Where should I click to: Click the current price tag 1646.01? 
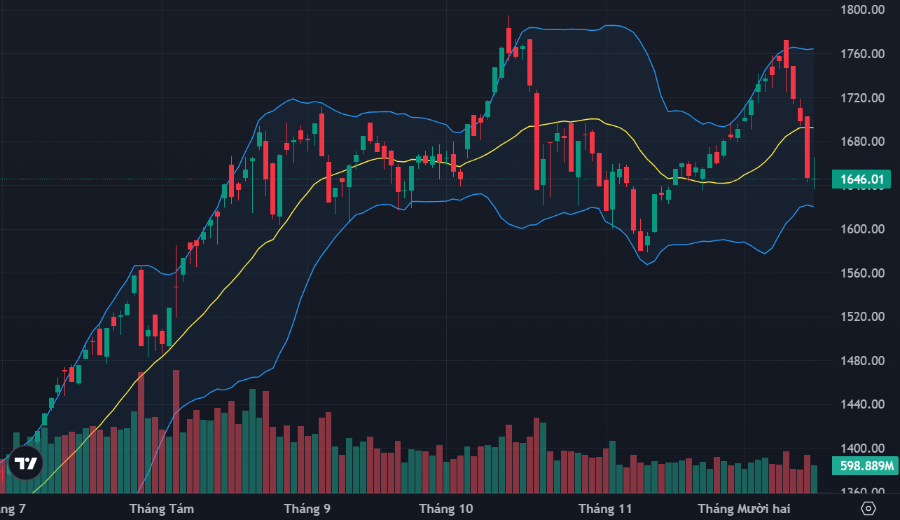coord(860,180)
